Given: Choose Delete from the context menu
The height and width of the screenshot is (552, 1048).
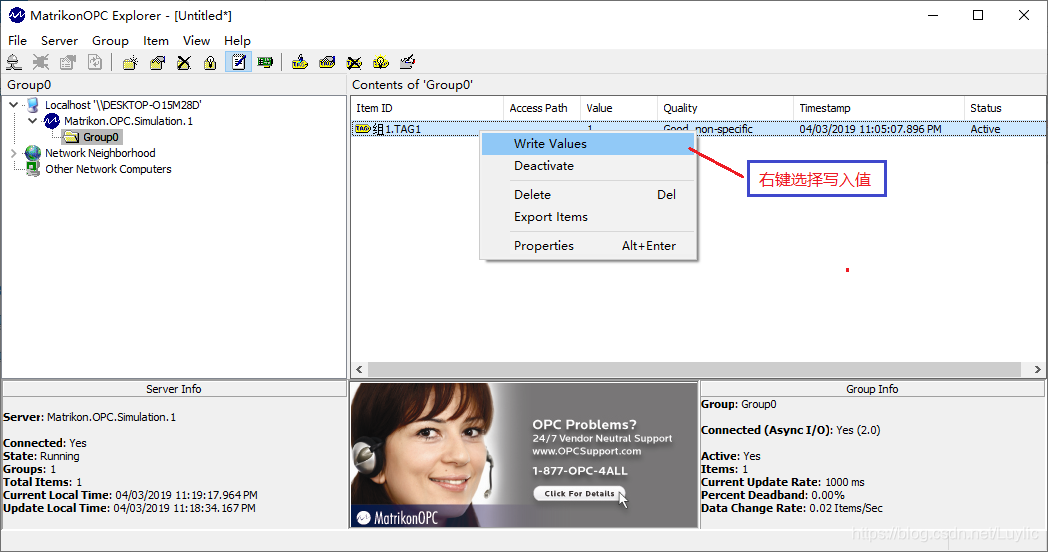Looking at the screenshot, I should [588, 194].
